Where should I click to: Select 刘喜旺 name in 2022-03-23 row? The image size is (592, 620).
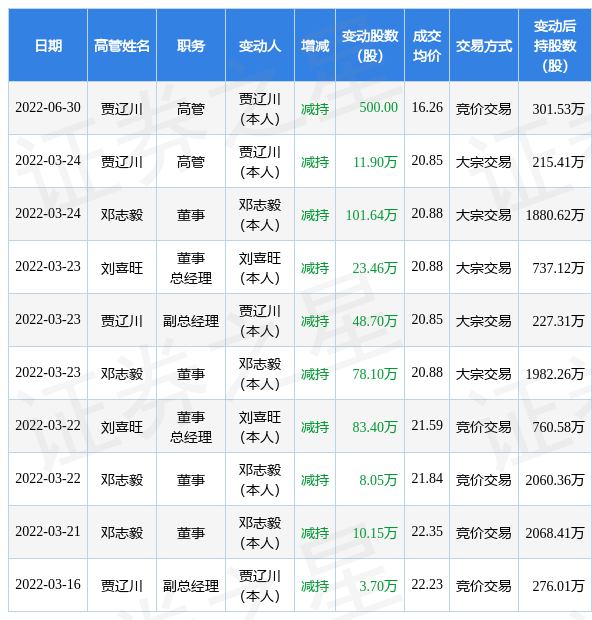122,268
